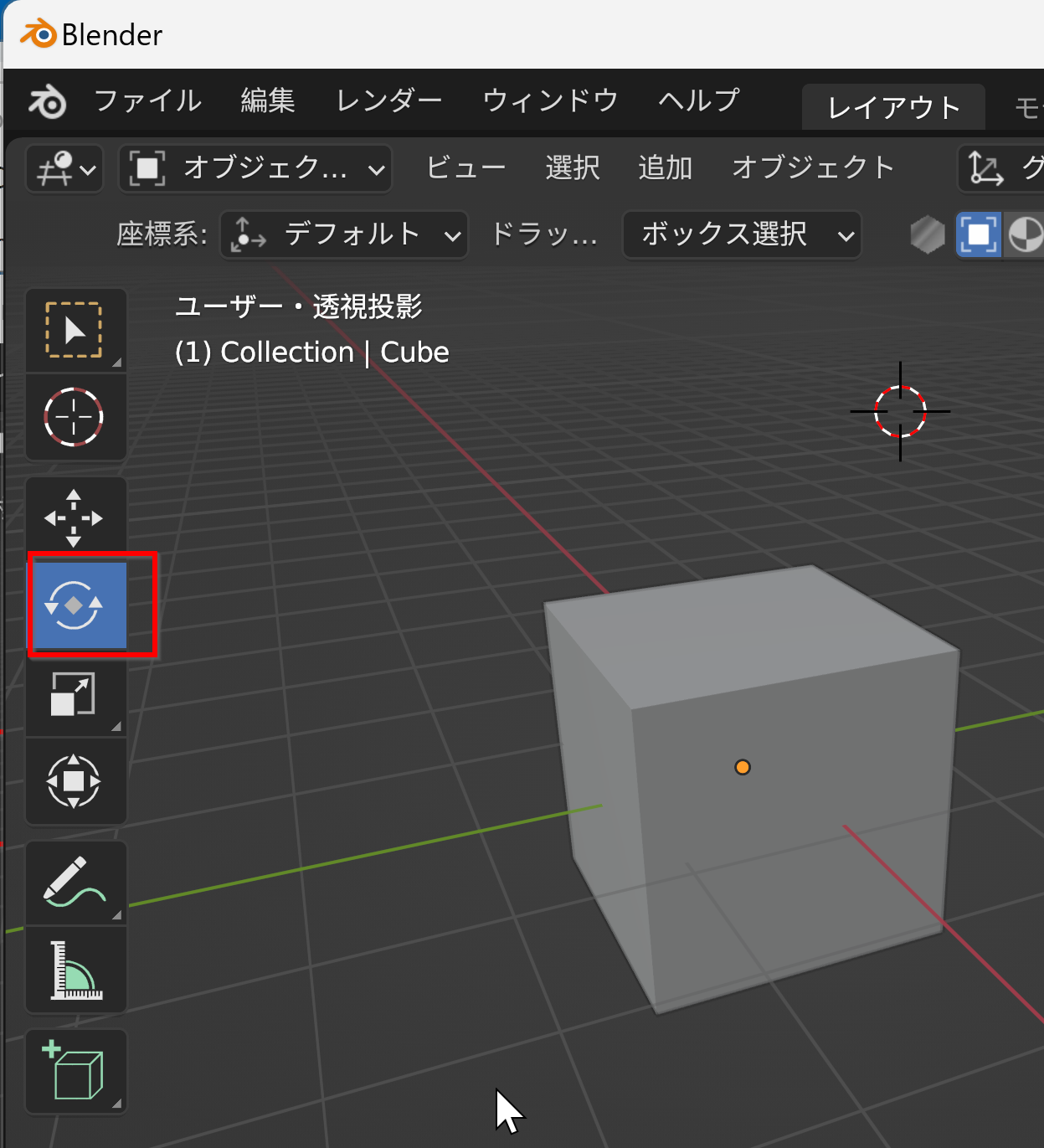
Task: Click the ユーザー・透視投影 view label
Action: click(299, 306)
